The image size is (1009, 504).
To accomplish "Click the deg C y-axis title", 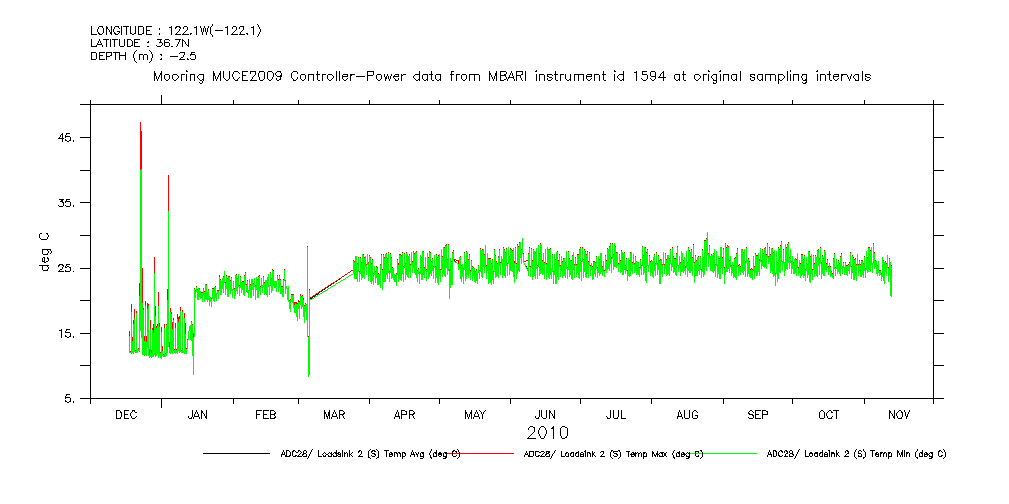I will 44,251.
